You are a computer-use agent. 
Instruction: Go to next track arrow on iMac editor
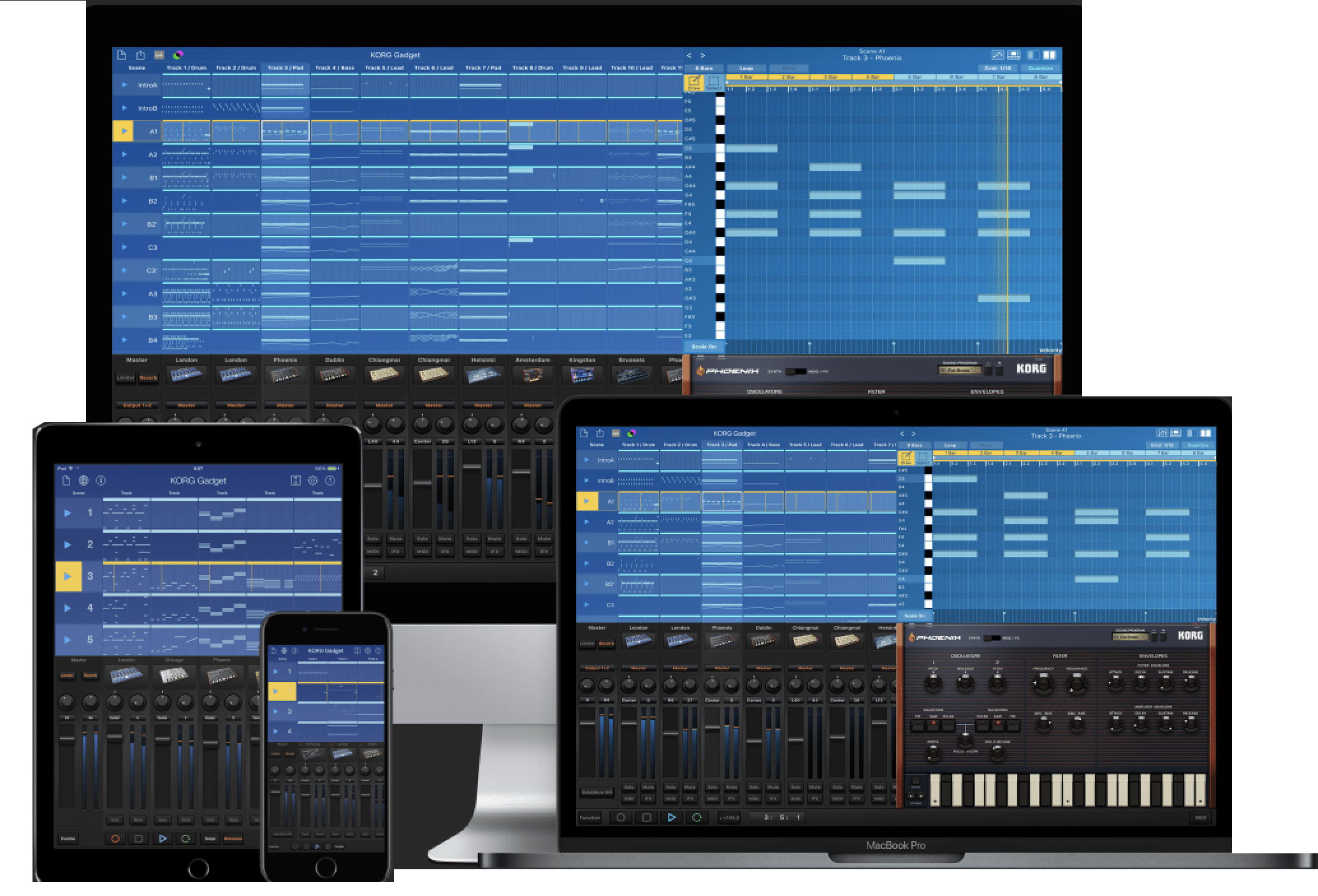pos(703,56)
